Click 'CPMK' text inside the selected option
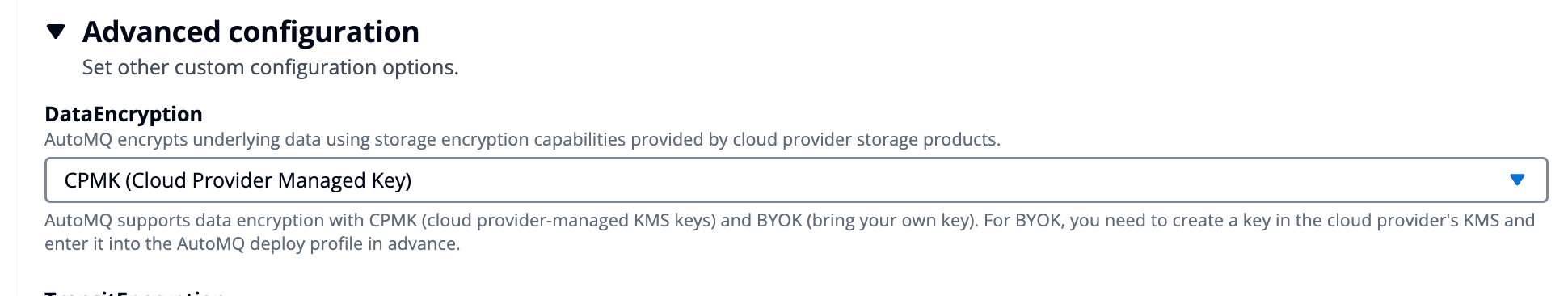The width and height of the screenshot is (1568, 296). tap(92, 180)
